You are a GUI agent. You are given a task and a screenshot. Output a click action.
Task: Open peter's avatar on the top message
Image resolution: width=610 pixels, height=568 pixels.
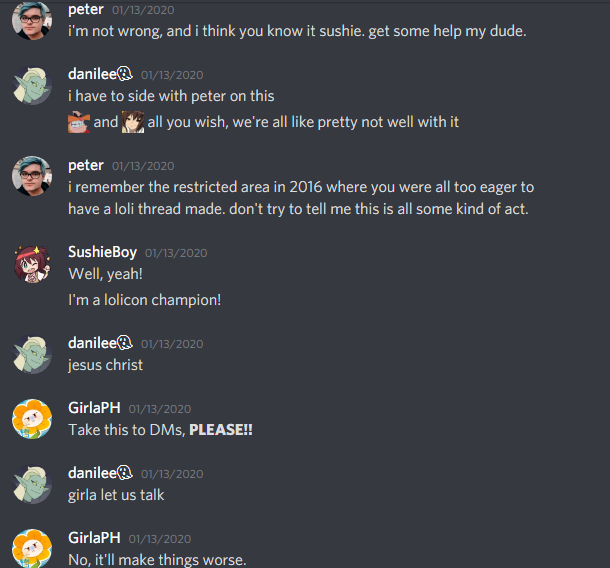(x=32, y=20)
